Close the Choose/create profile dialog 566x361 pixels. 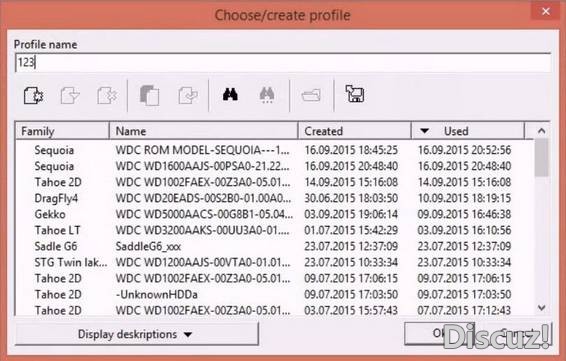point(546,12)
